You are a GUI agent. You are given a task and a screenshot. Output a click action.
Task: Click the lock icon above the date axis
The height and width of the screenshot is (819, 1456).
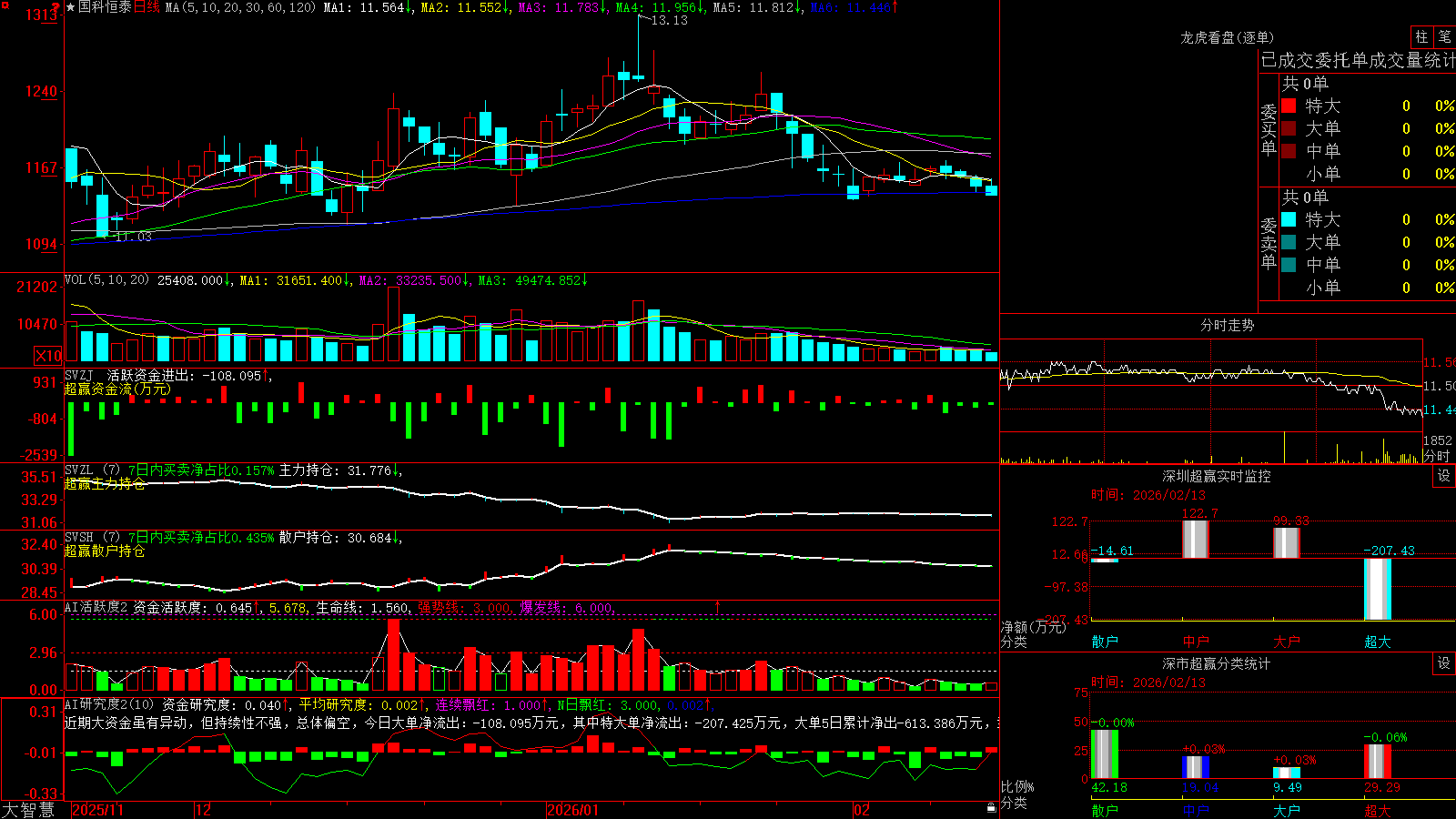pyautogui.click(x=992, y=807)
